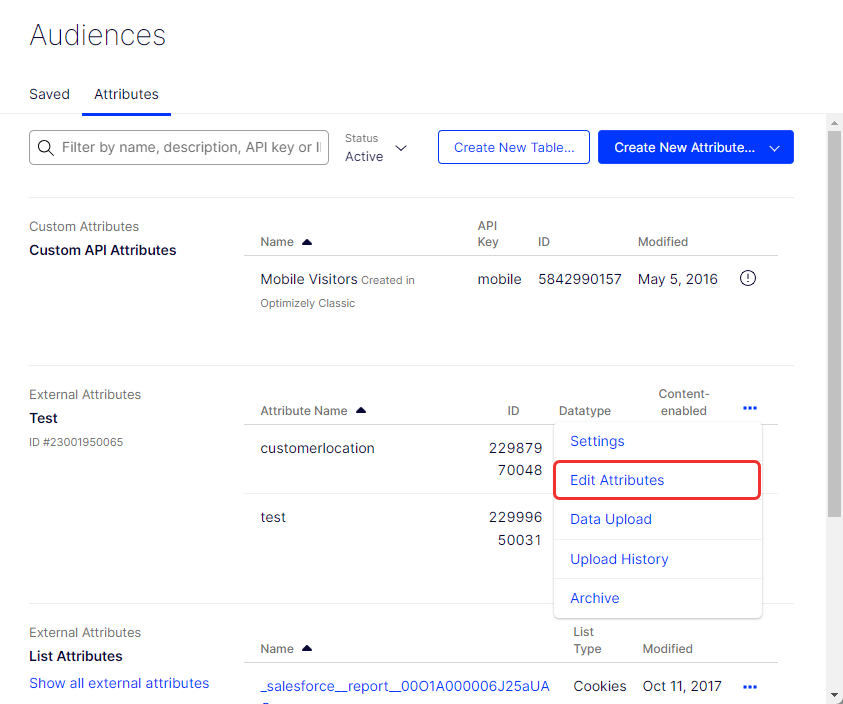Choose Data Upload from the menu
The height and width of the screenshot is (704, 843).
(611, 519)
